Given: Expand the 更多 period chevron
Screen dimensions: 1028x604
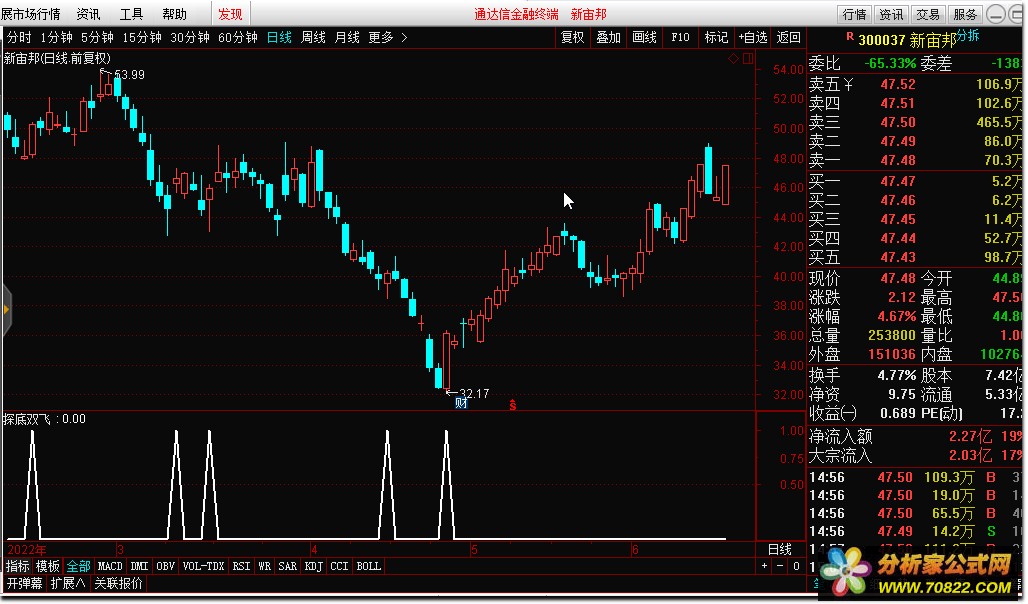Looking at the screenshot, I should coord(404,38).
